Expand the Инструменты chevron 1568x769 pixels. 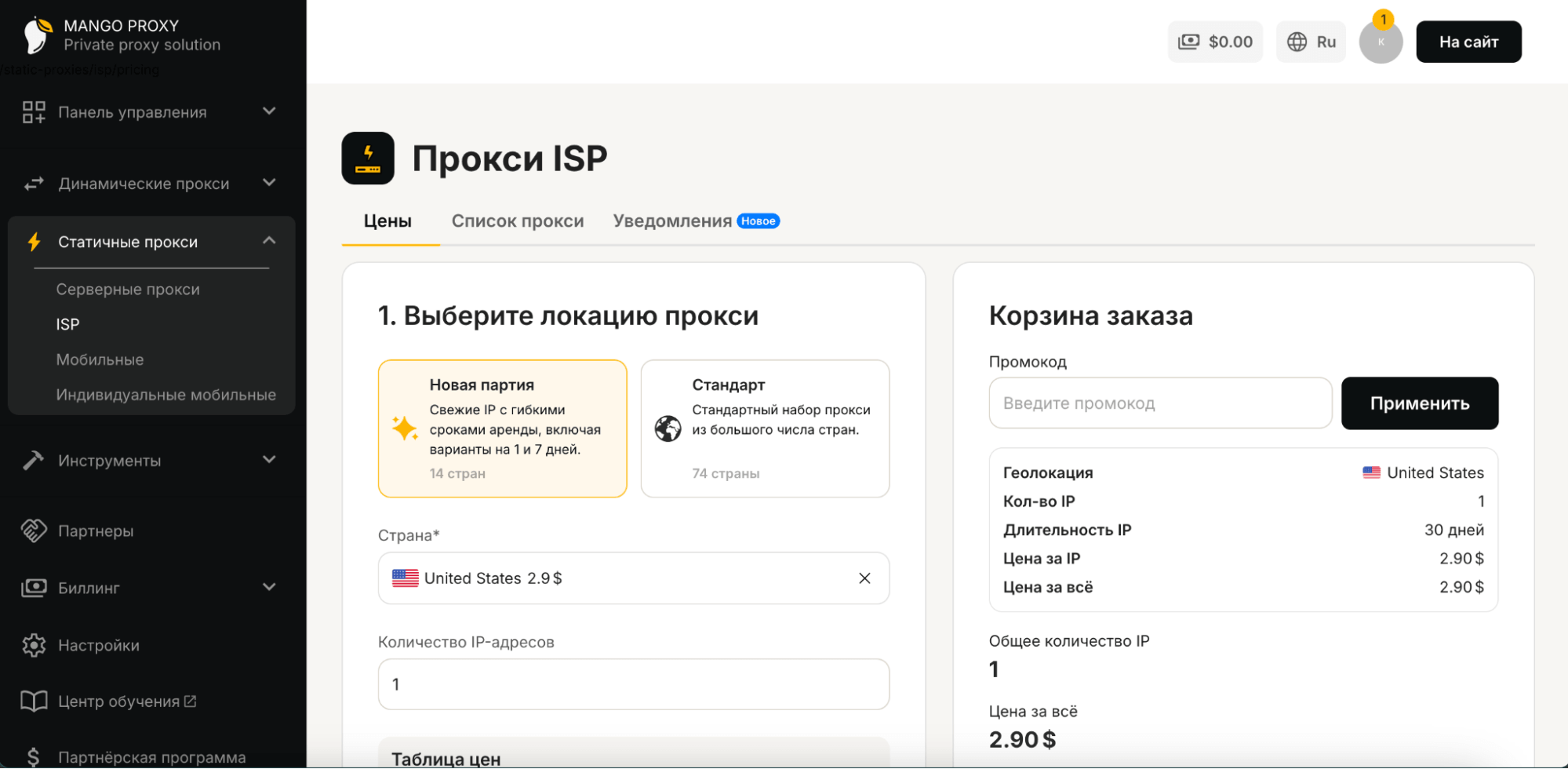269,460
